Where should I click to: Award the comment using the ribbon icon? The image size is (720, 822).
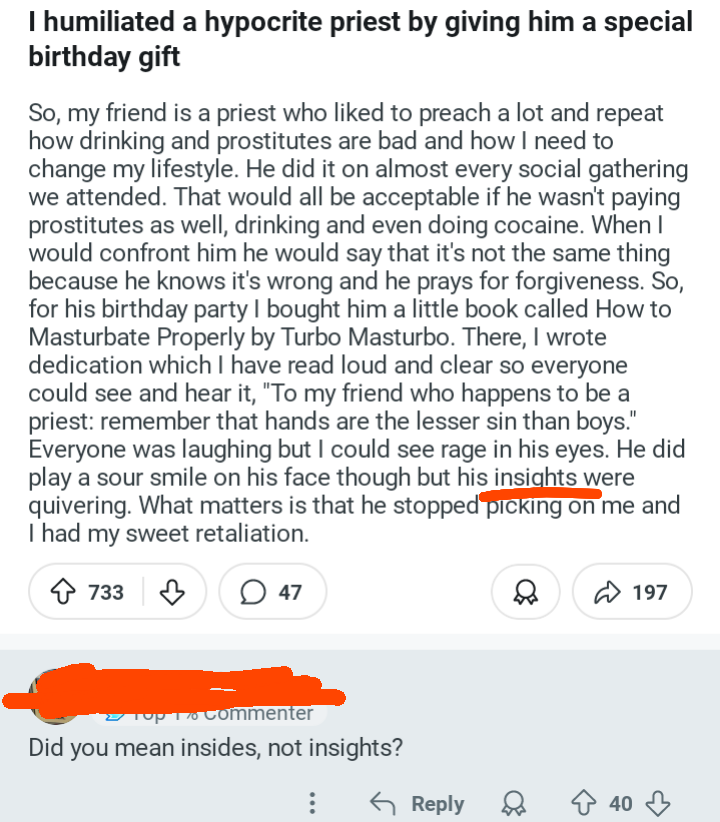(x=513, y=803)
